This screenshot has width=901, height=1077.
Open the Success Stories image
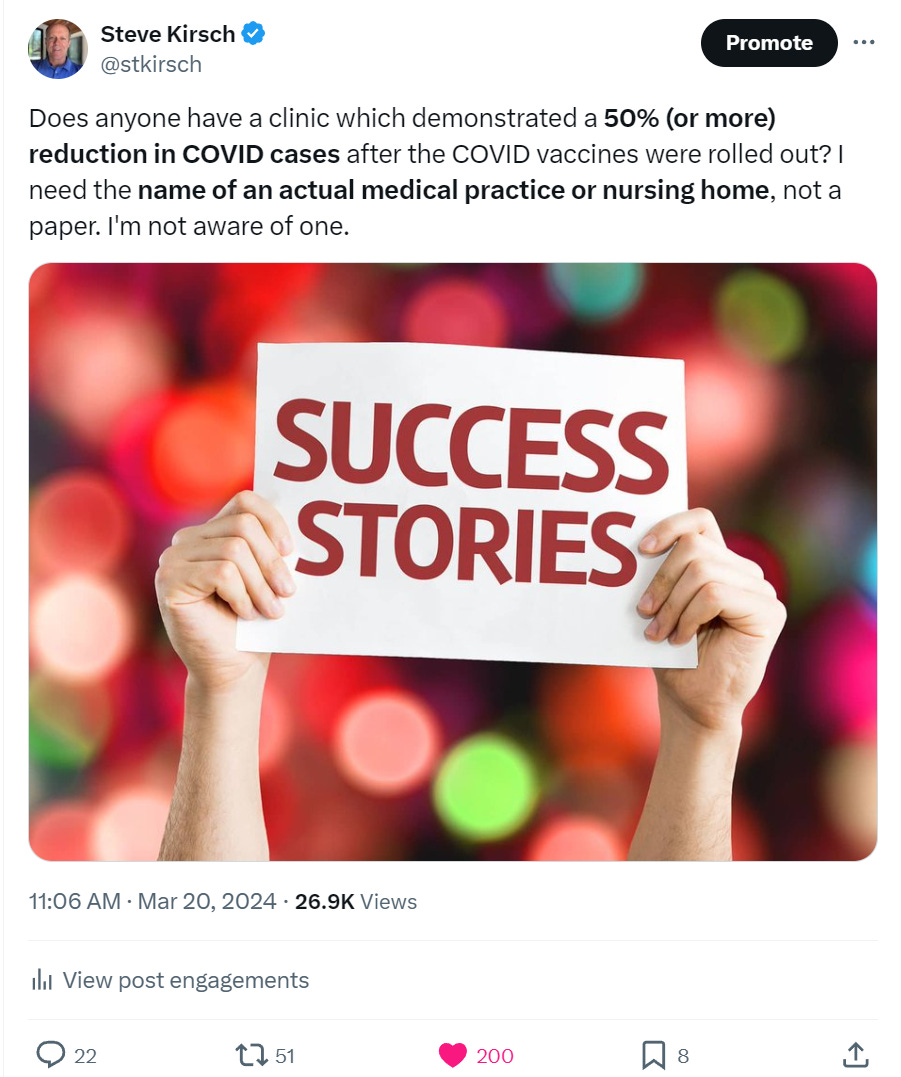[453, 561]
